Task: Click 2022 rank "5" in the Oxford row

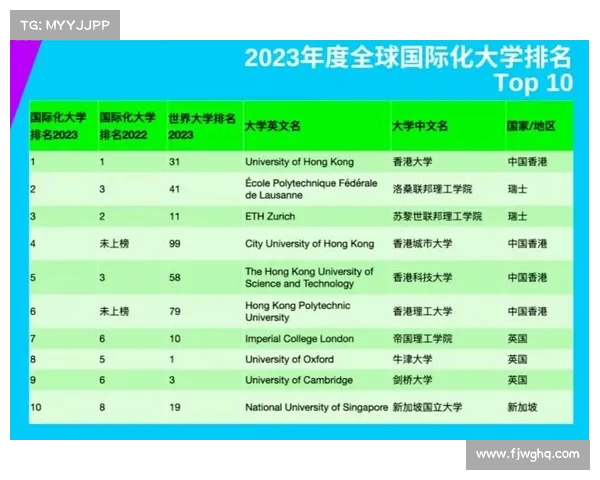Action: [102, 359]
